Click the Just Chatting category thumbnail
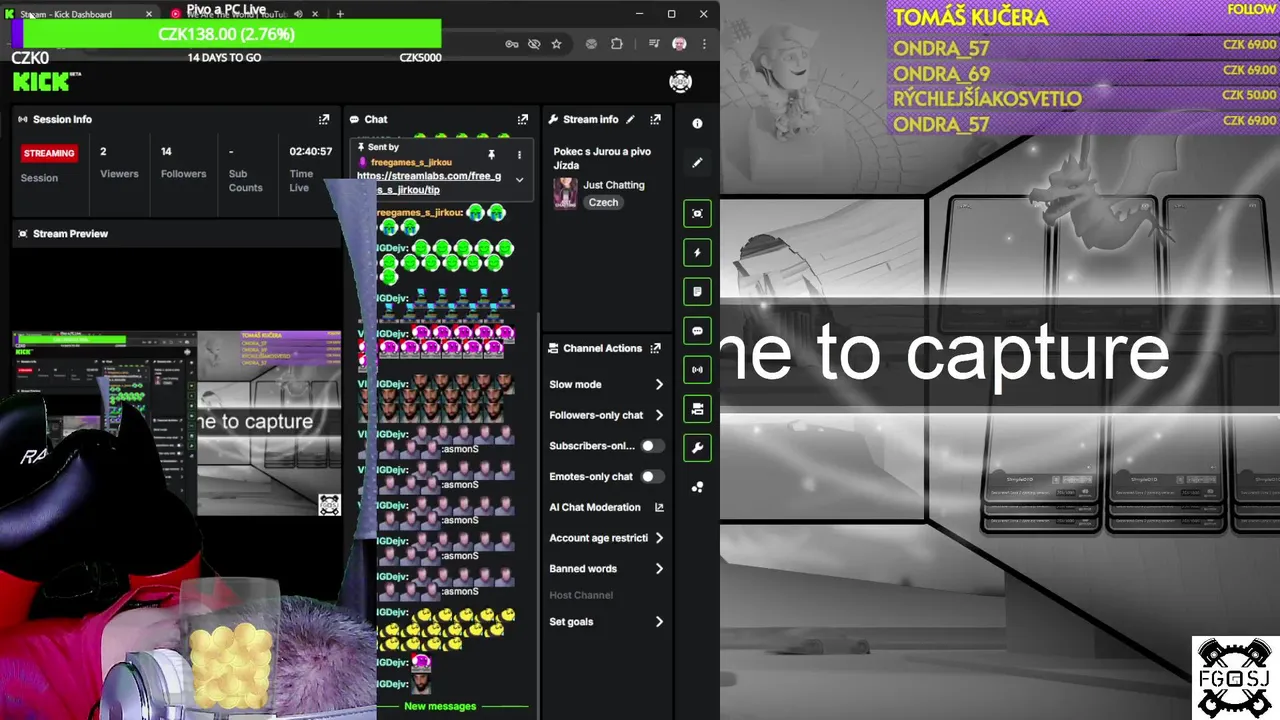This screenshot has height=720, width=1280. coord(565,193)
